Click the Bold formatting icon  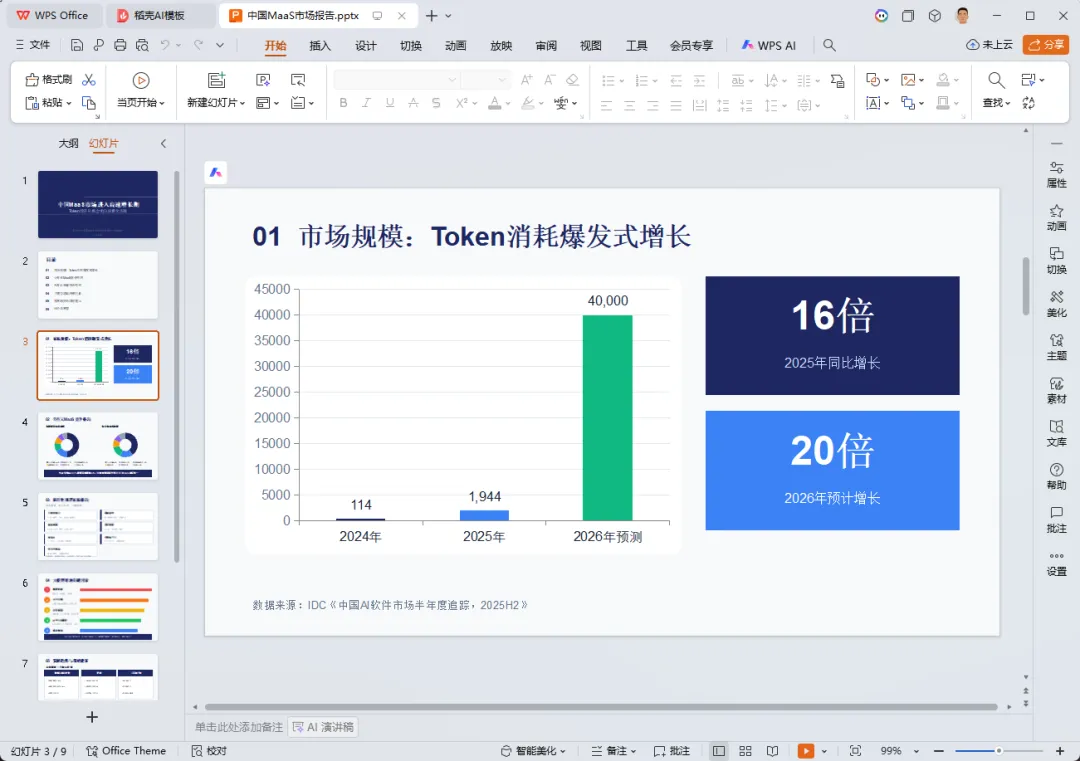[x=343, y=103]
